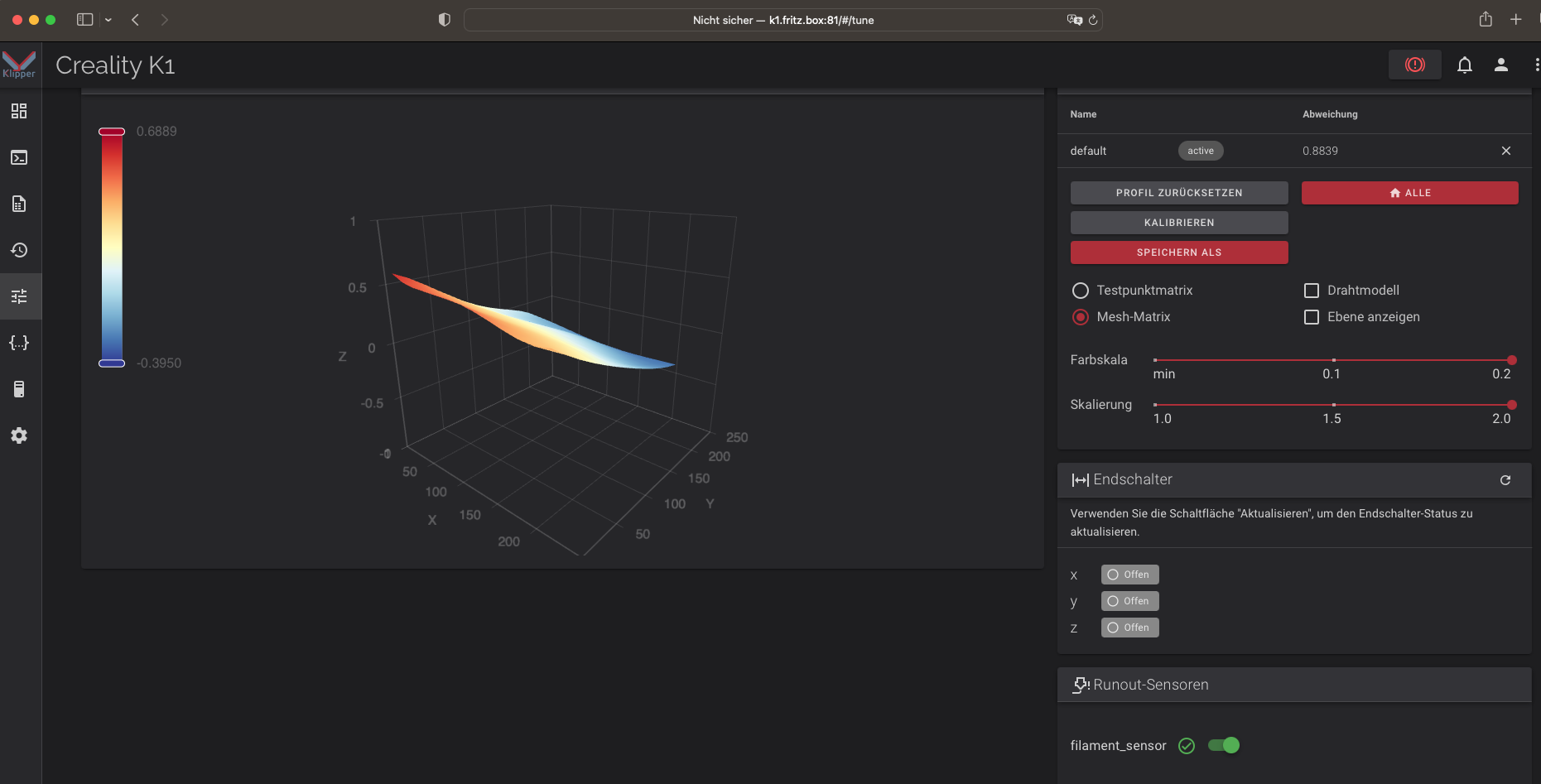
Task: Click the Endschalter panel title
Action: tap(1133, 479)
